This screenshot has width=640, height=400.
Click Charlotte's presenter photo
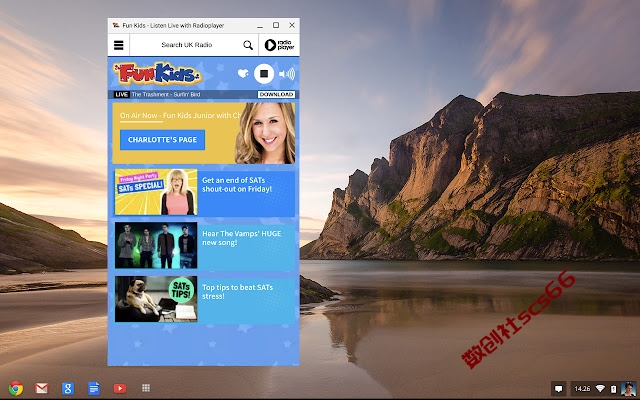(x=265, y=133)
